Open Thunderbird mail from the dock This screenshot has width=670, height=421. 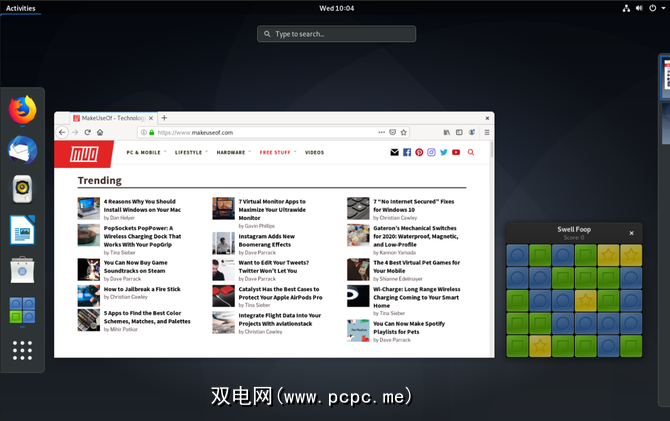point(23,150)
